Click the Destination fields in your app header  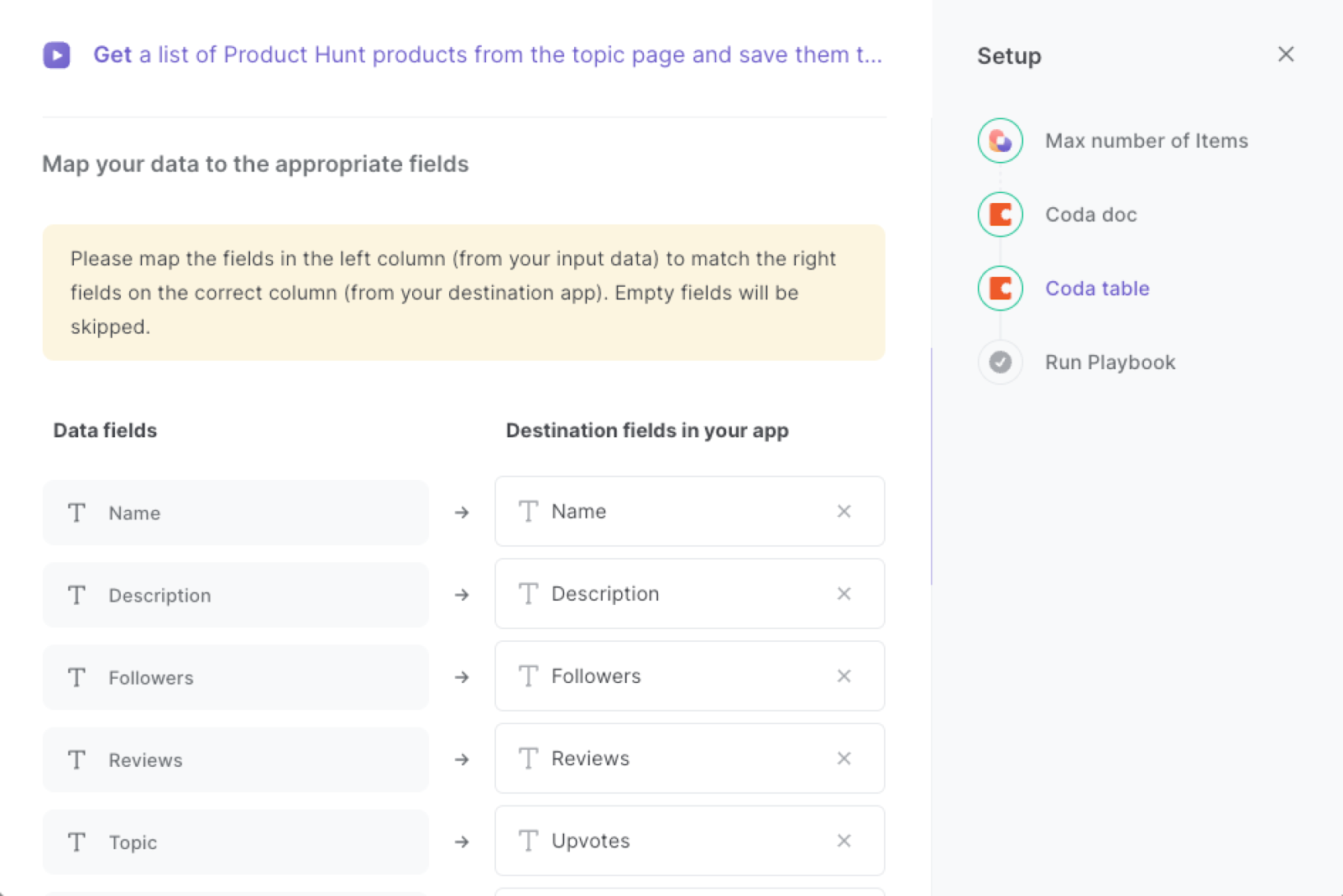point(647,430)
